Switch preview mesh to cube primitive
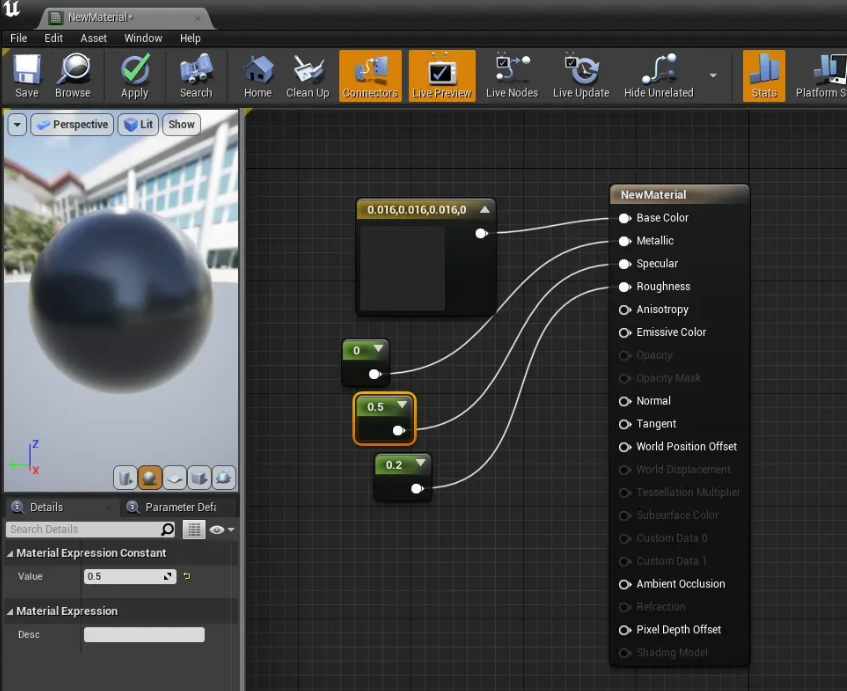Image resolution: width=847 pixels, height=691 pixels. 199,477
